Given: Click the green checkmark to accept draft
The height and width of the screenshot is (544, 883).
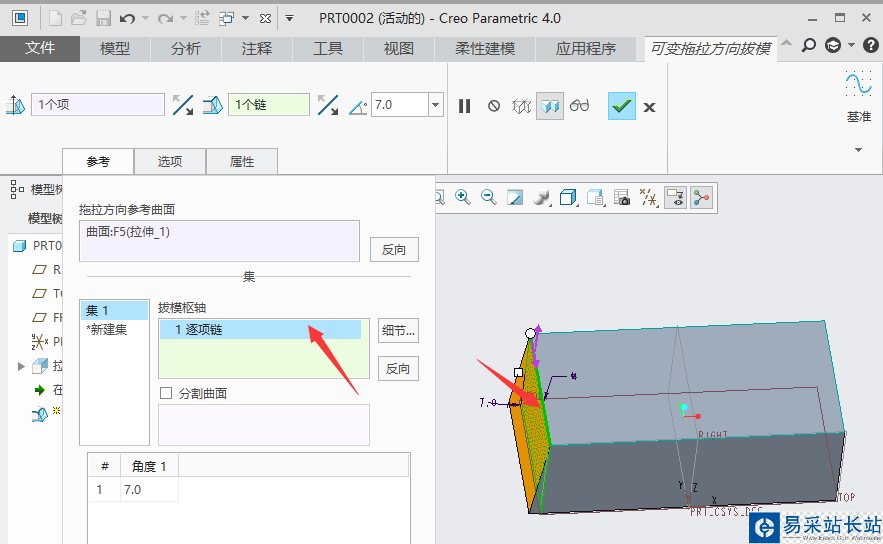Looking at the screenshot, I should 623,106.
